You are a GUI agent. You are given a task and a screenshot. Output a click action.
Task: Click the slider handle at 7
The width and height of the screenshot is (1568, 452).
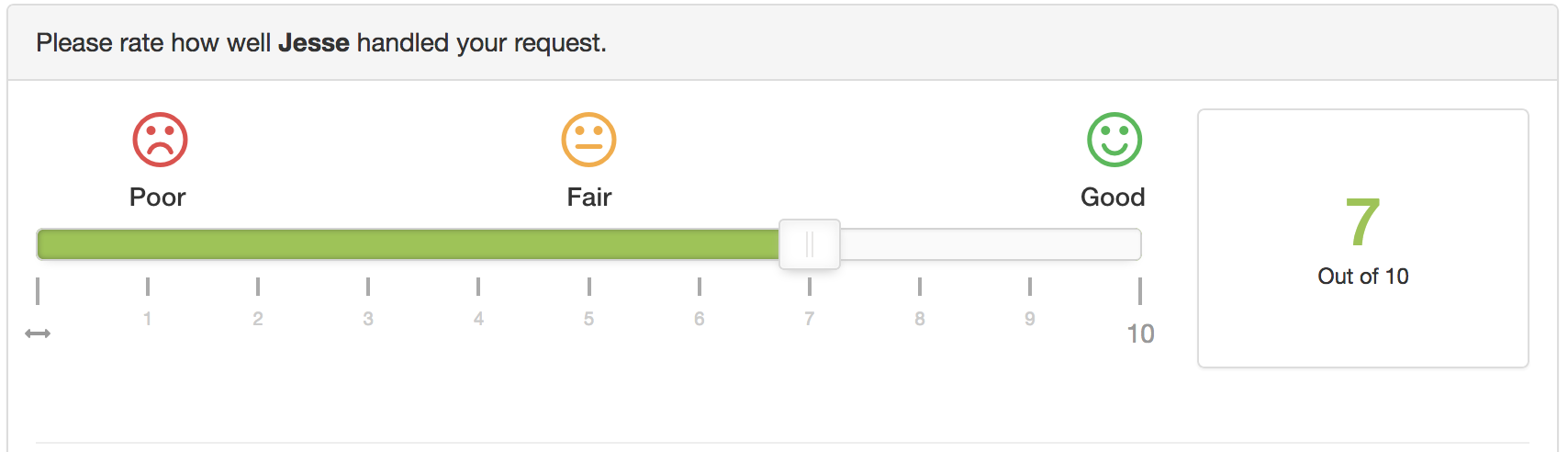[810, 244]
